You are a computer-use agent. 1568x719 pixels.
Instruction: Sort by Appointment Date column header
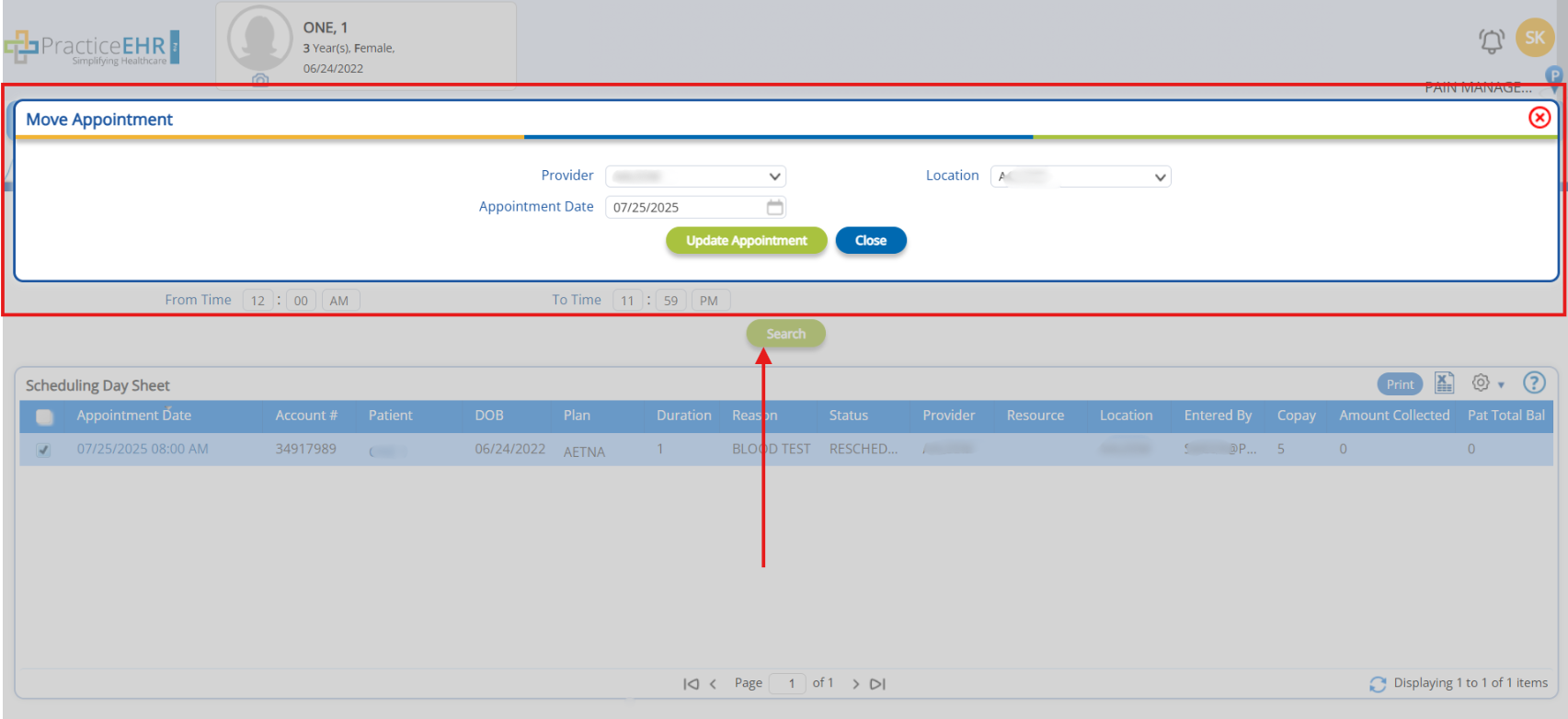click(x=133, y=416)
